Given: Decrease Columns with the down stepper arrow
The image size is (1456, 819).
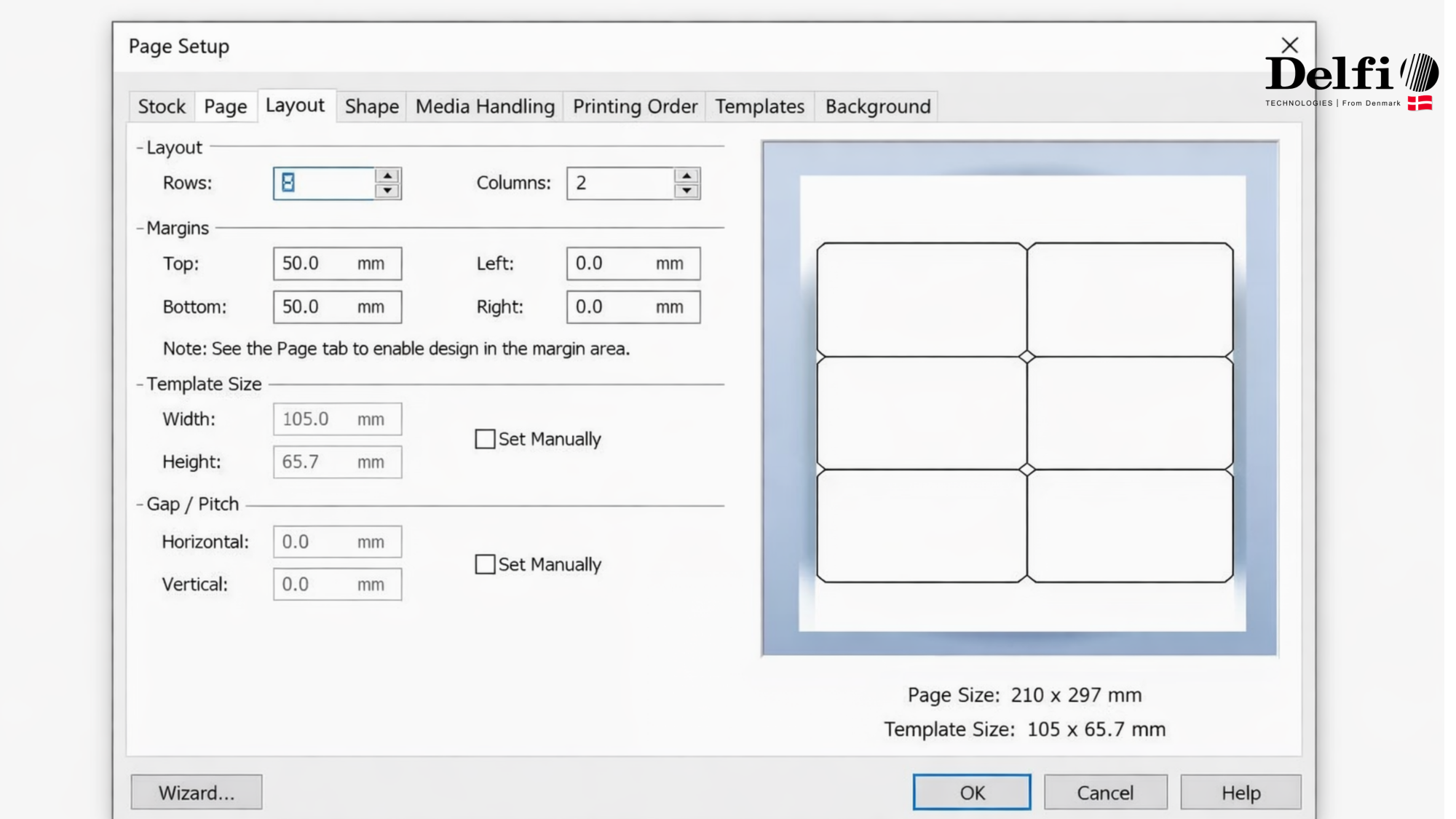Looking at the screenshot, I should [x=686, y=191].
